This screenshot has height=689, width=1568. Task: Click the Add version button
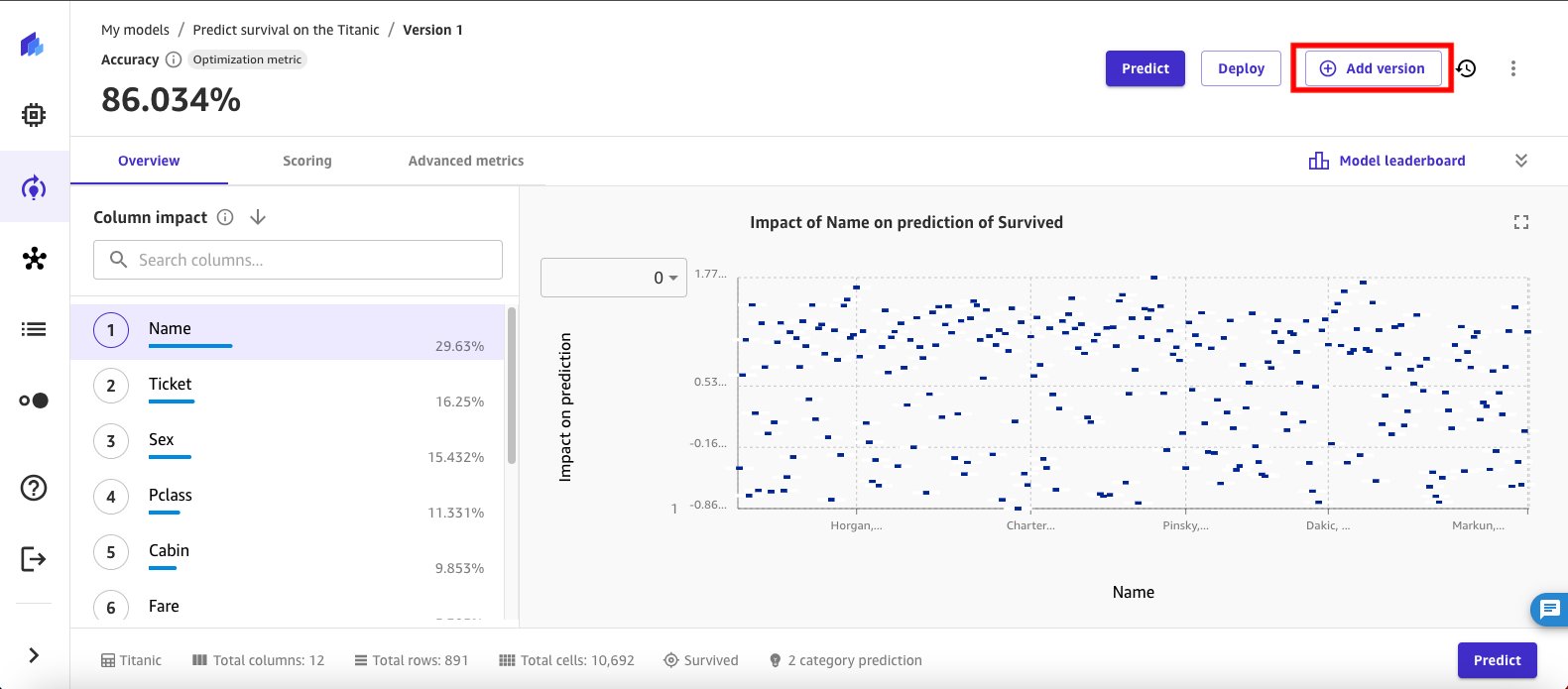click(x=1373, y=68)
